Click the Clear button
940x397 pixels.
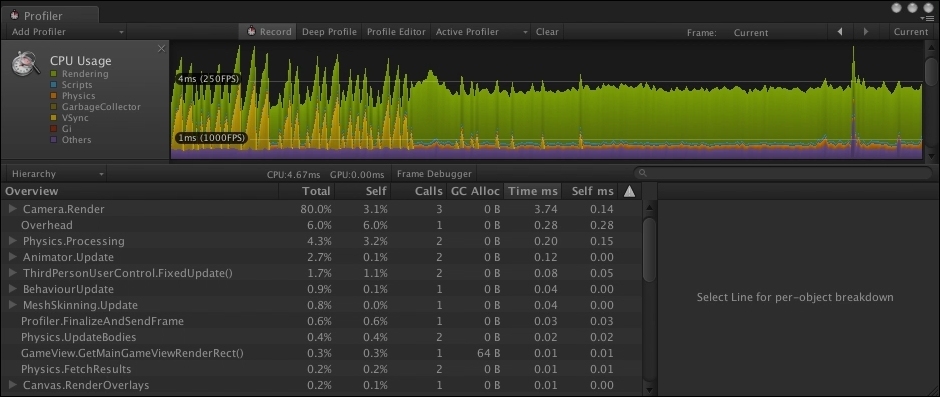point(547,32)
